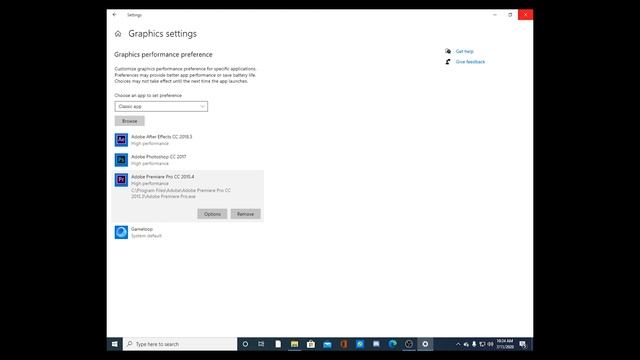Select the Adobe Premiere Pro app icon
The height and width of the screenshot is (360, 640).
[x=121, y=180]
